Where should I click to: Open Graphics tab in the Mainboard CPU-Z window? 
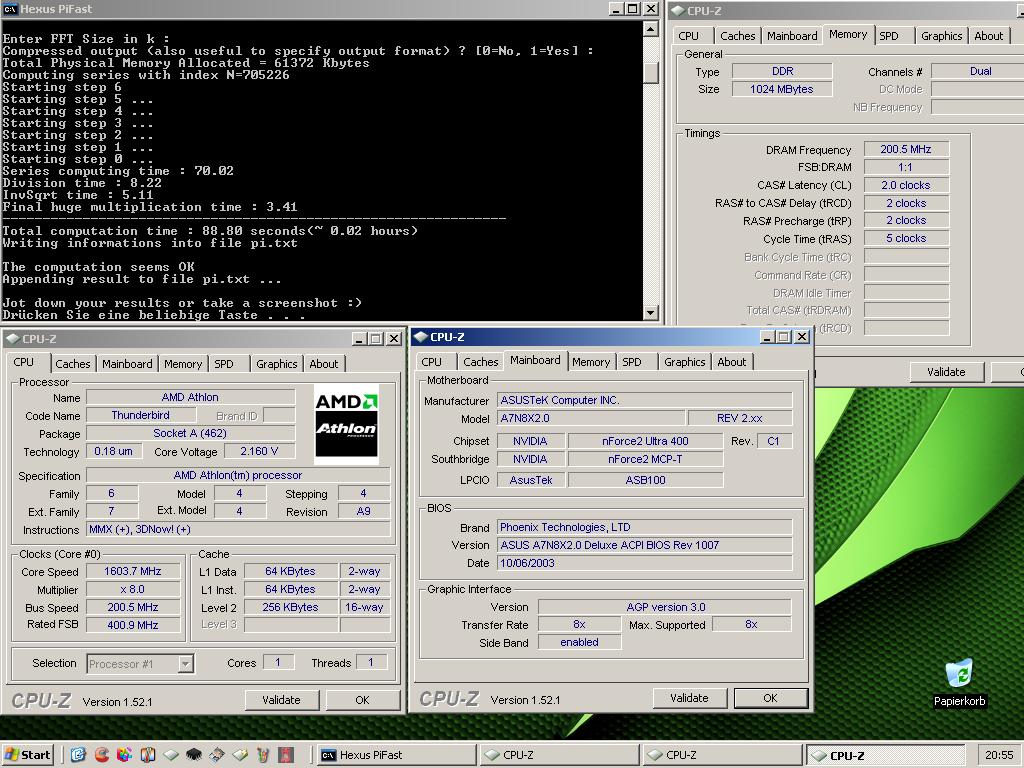pyautogui.click(x=684, y=362)
